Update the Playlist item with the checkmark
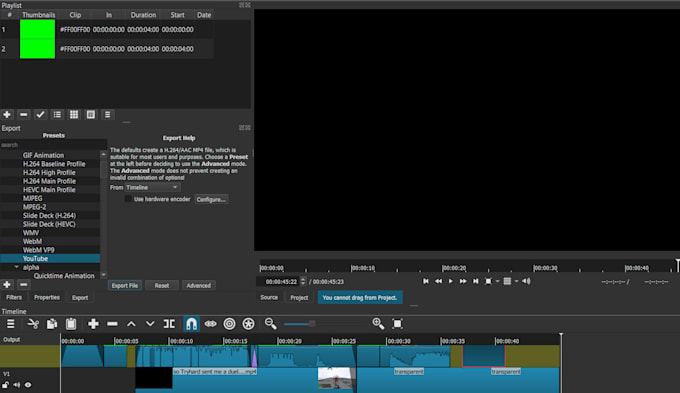 coord(40,115)
